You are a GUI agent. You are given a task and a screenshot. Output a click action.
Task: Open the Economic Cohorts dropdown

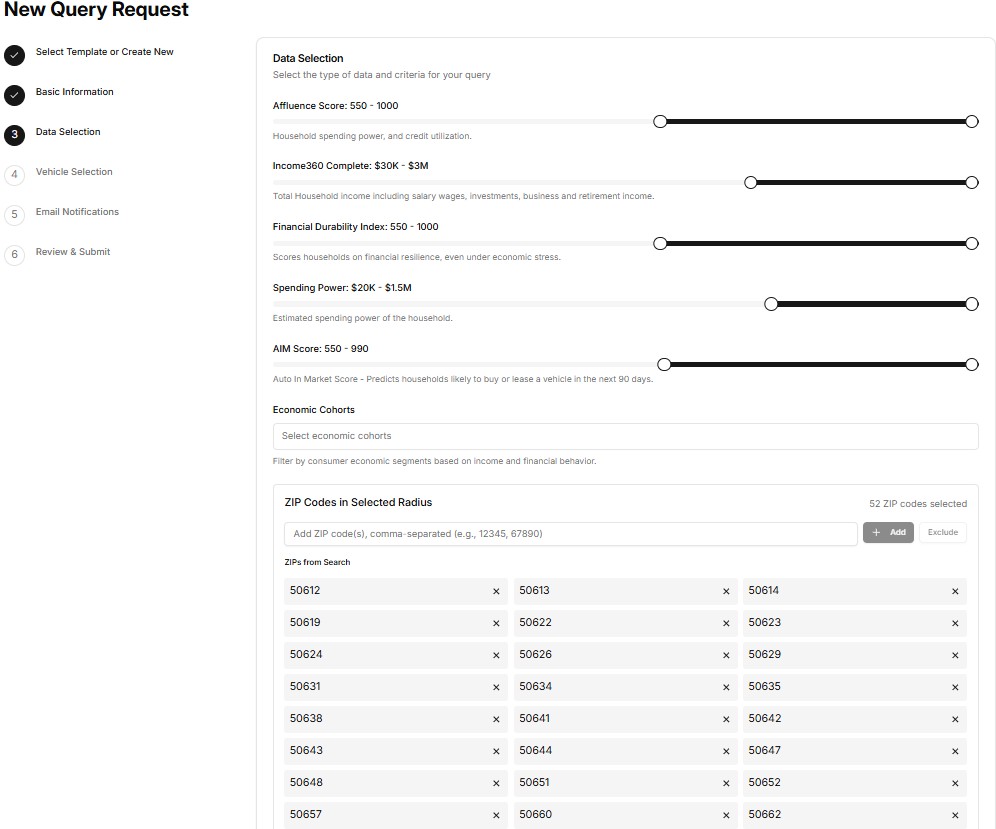pyautogui.click(x=625, y=436)
